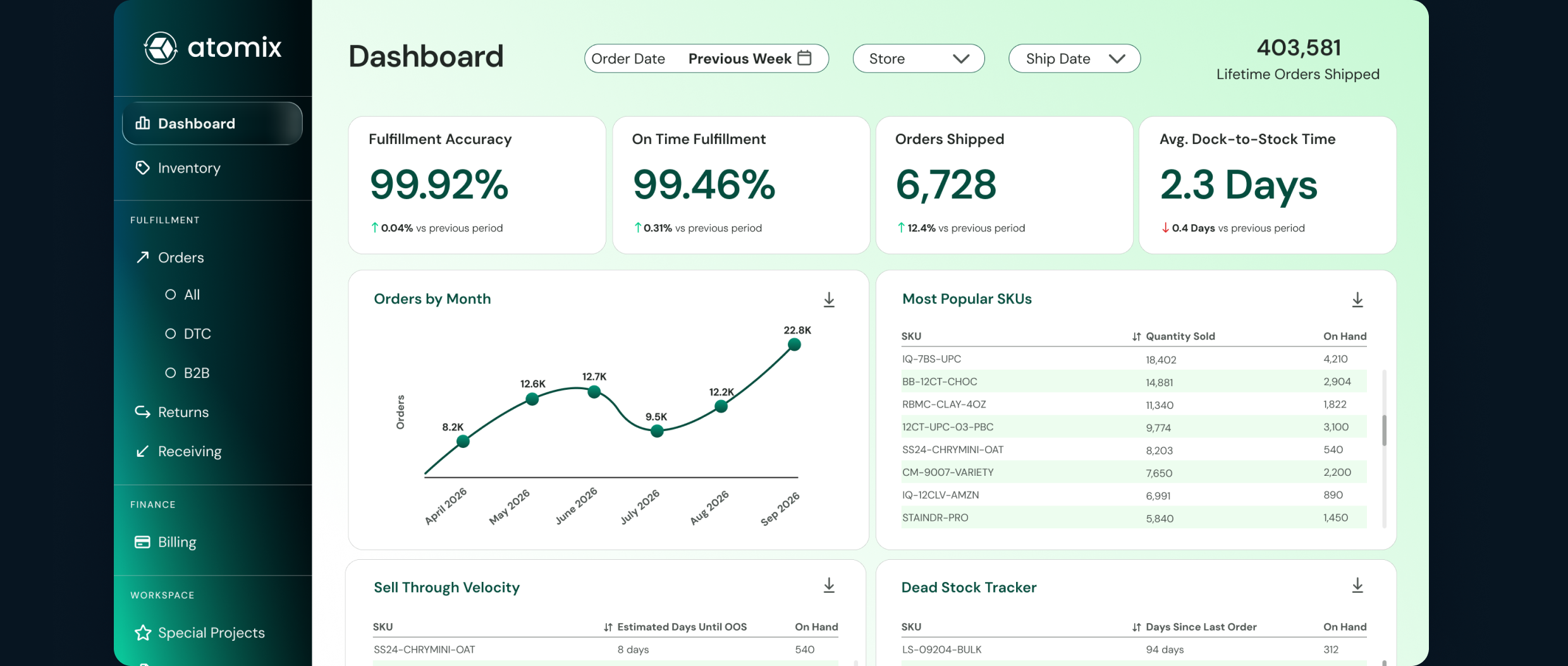Select the B2B orders radio option

click(170, 373)
